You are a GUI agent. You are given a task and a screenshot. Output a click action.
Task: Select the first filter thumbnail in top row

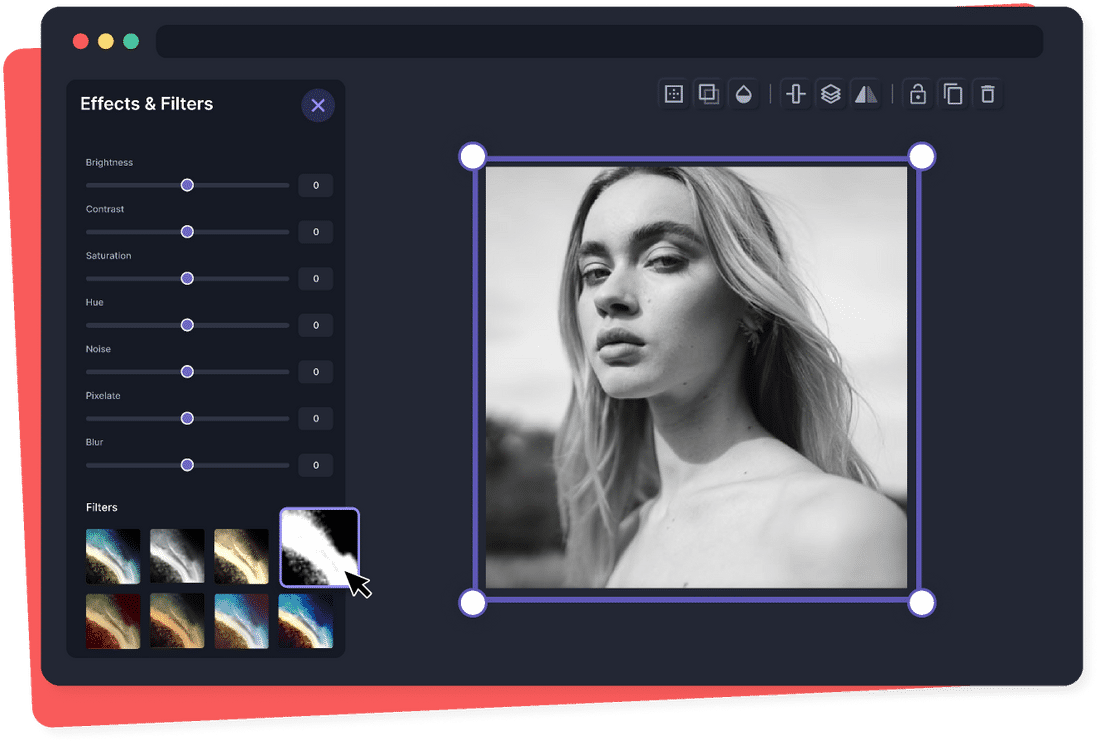[113, 556]
